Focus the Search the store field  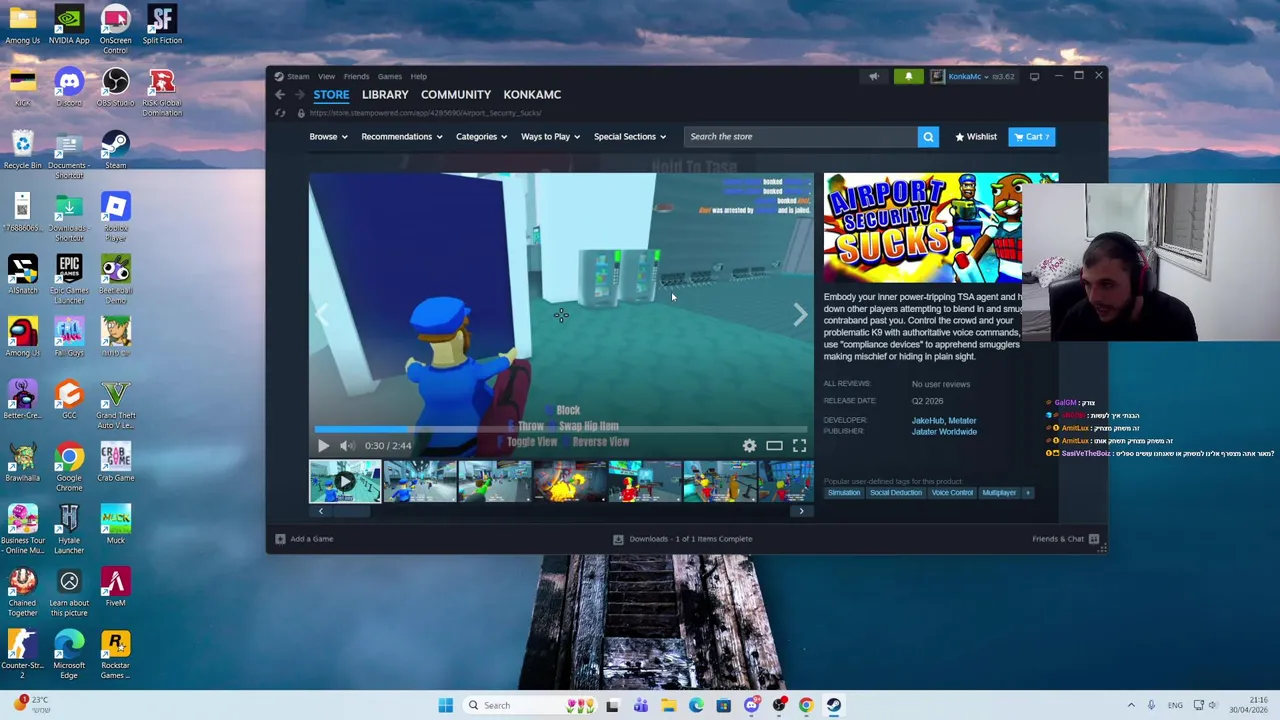800,137
